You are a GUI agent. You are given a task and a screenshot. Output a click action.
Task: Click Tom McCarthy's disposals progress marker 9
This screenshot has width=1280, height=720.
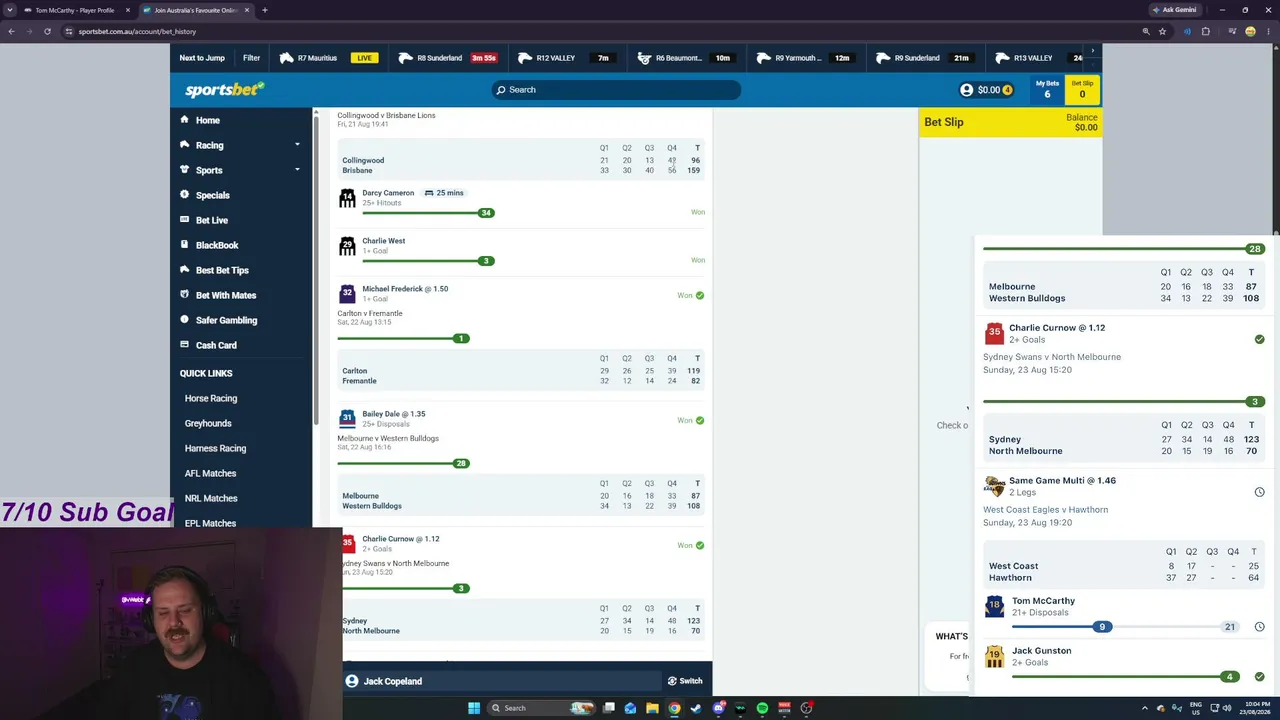click(1102, 627)
